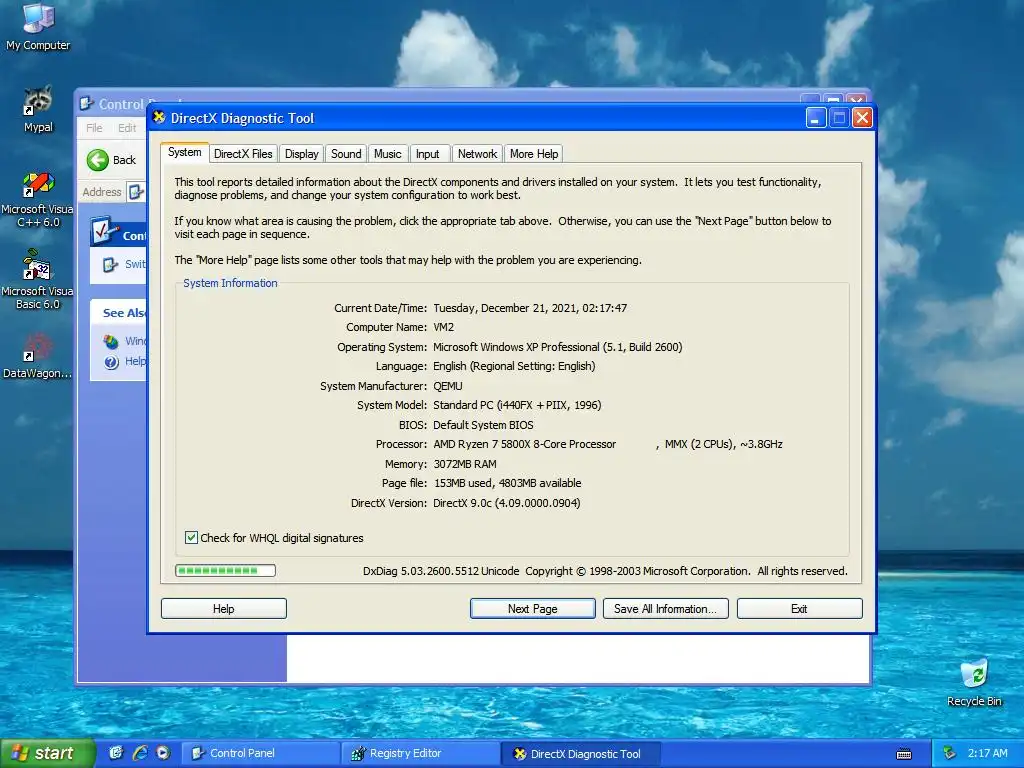The width and height of the screenshot is (1024, 768).
Task: Click the green progress bar
Action: point(225,571)
